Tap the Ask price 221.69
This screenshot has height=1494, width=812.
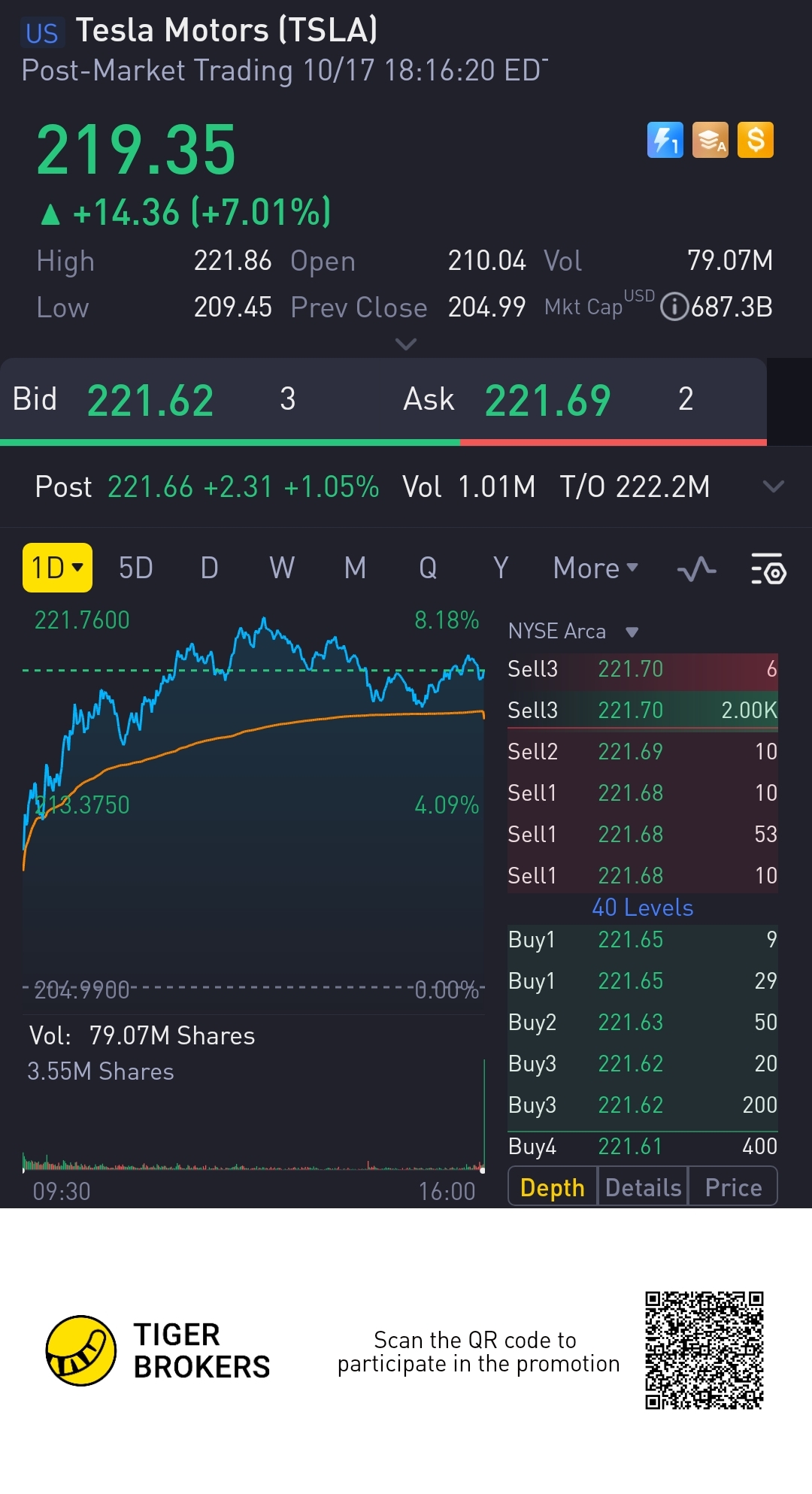tap(547, 400)
